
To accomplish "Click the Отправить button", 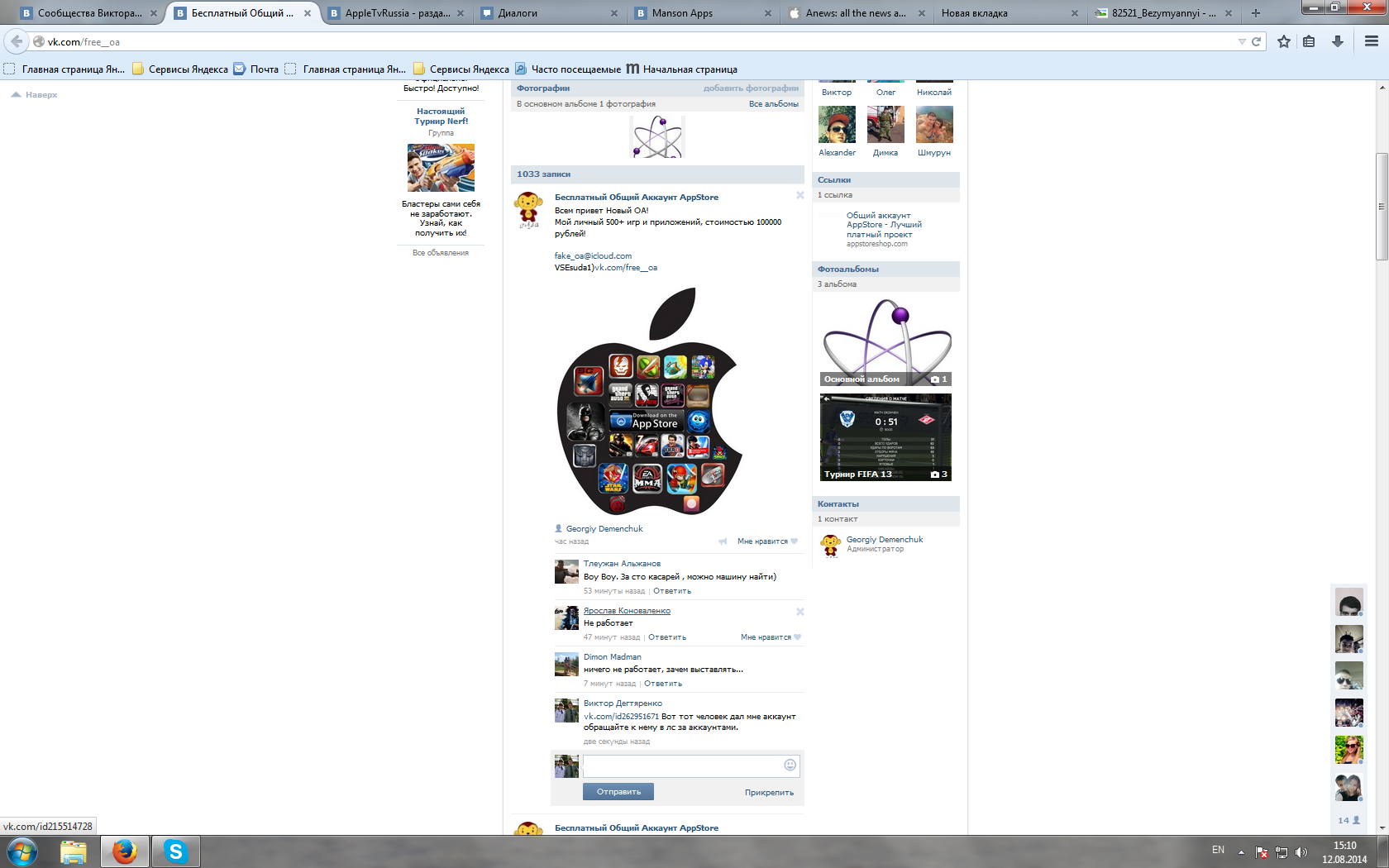I will click(618, 792).
